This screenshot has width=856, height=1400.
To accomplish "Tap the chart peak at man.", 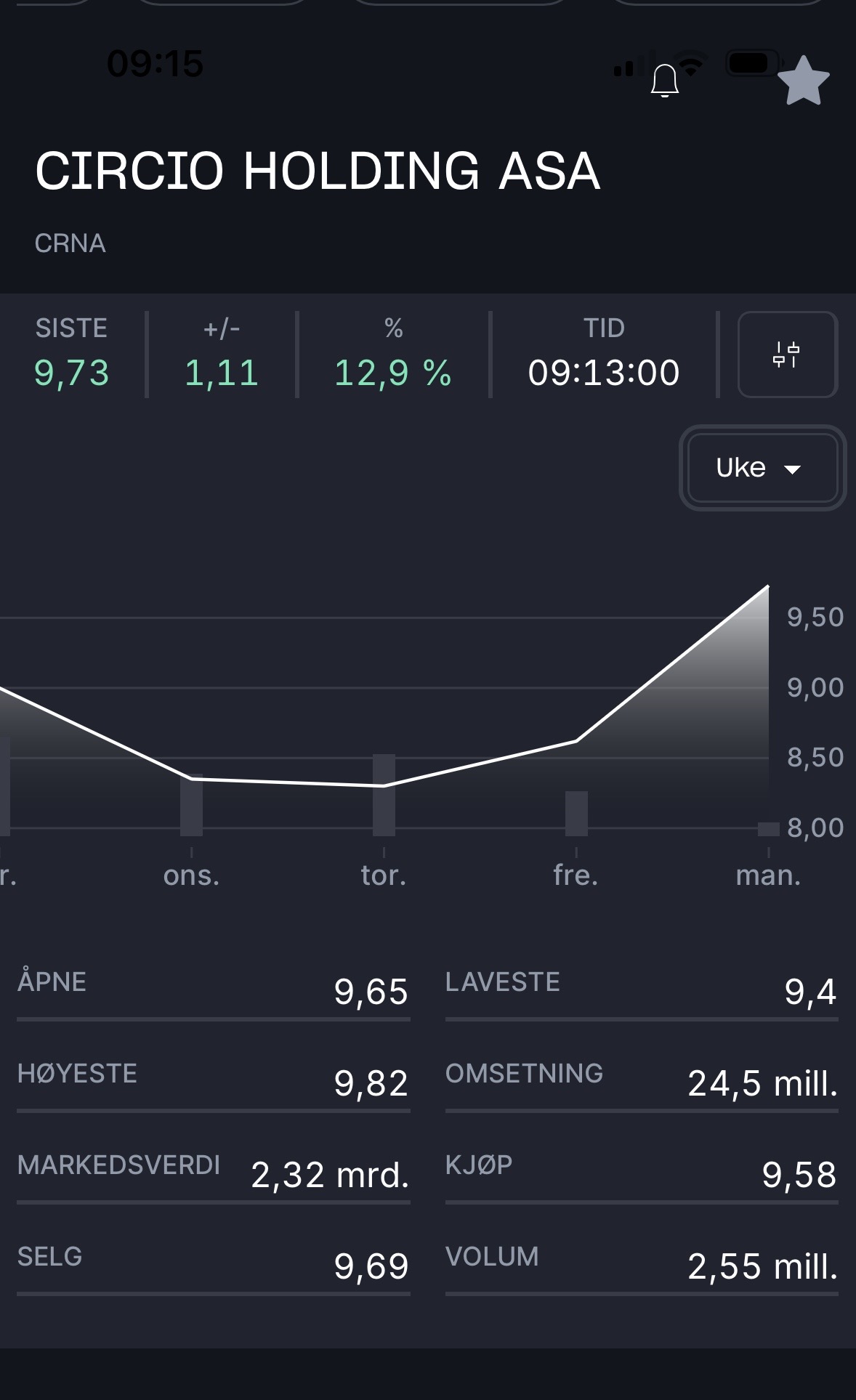I will 767,587.
